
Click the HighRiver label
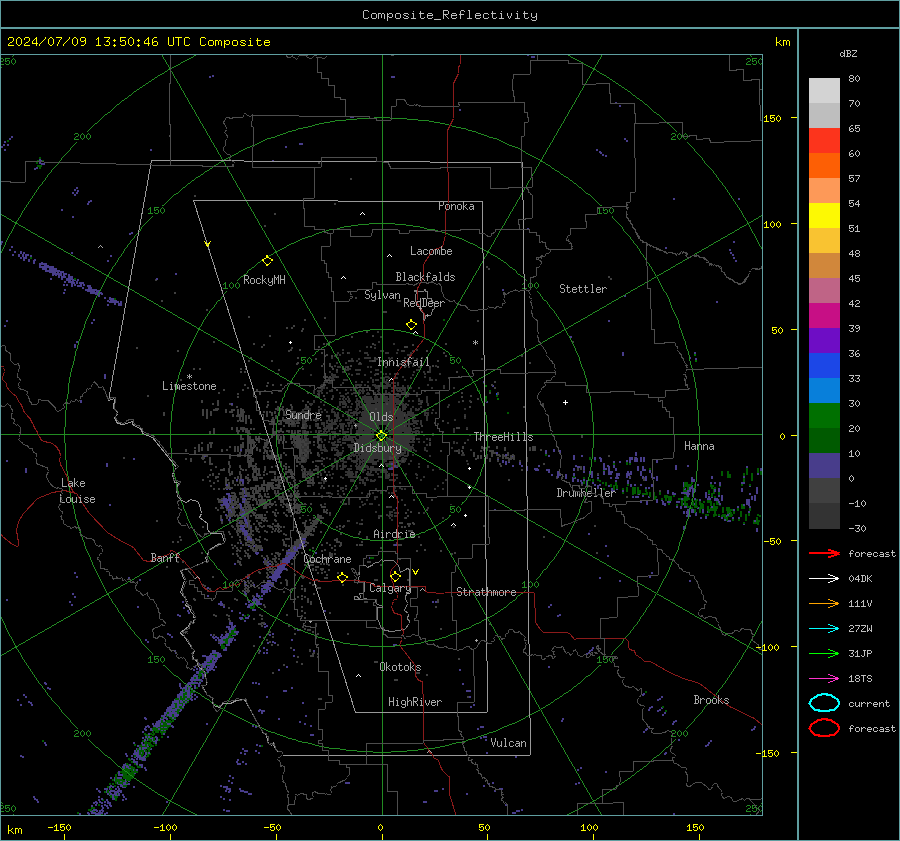415,702
